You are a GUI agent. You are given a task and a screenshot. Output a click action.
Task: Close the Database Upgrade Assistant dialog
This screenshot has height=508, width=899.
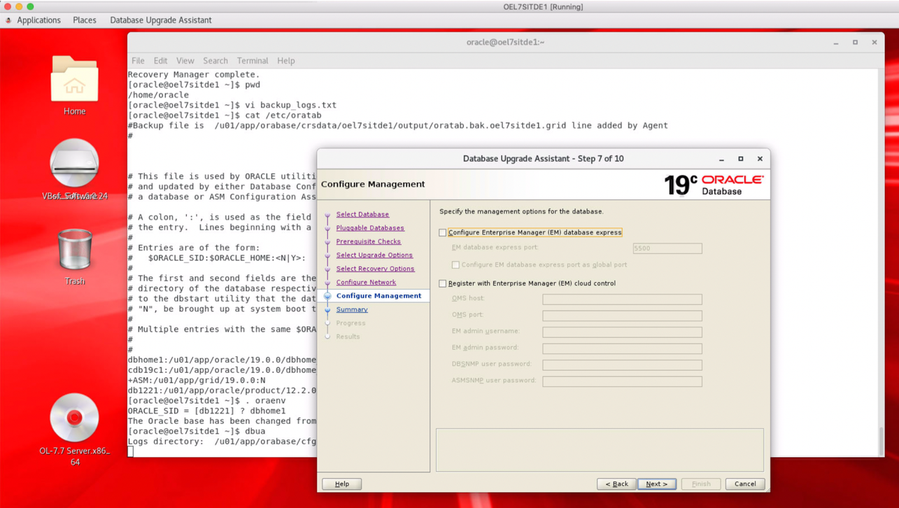click(x=760, y=159)
